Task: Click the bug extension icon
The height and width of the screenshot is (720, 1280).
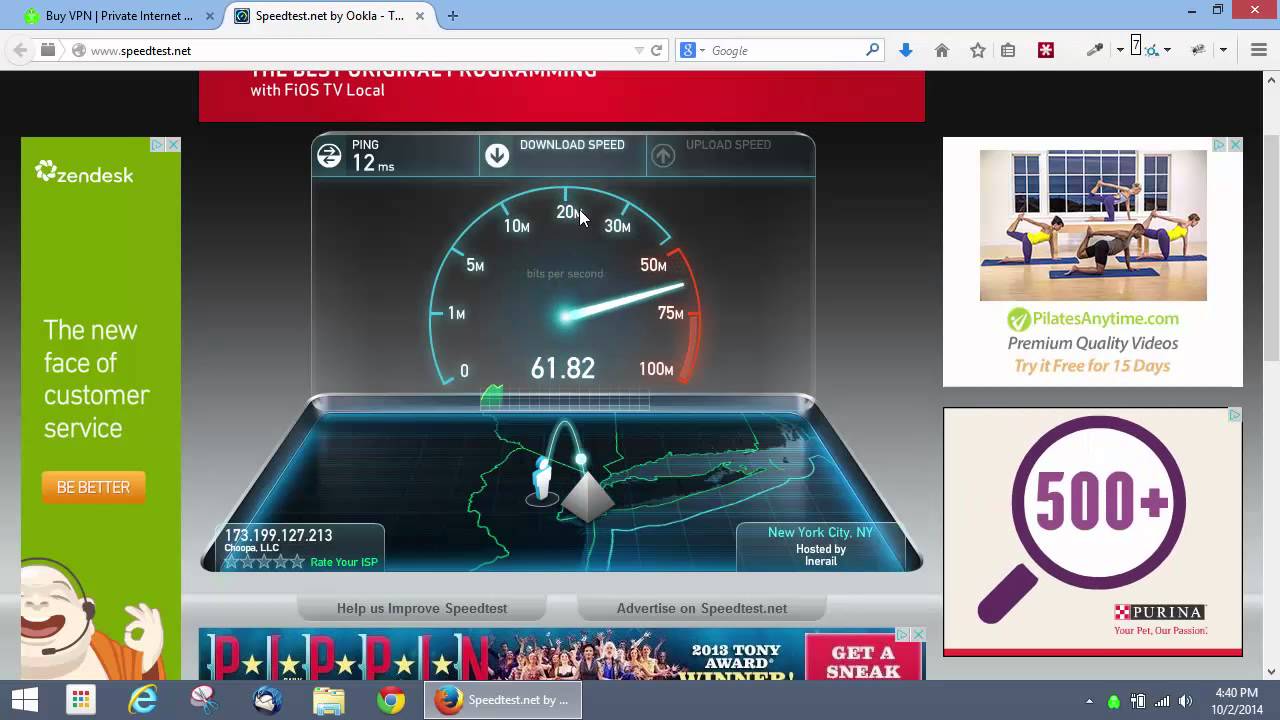Action: (x=1199, y=50)
